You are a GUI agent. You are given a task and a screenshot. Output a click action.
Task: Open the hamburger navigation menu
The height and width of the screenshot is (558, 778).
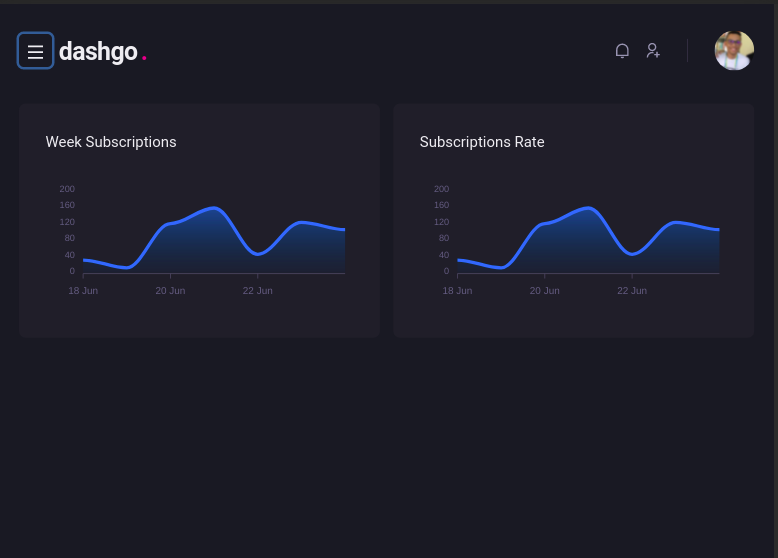tap(35, 51)
